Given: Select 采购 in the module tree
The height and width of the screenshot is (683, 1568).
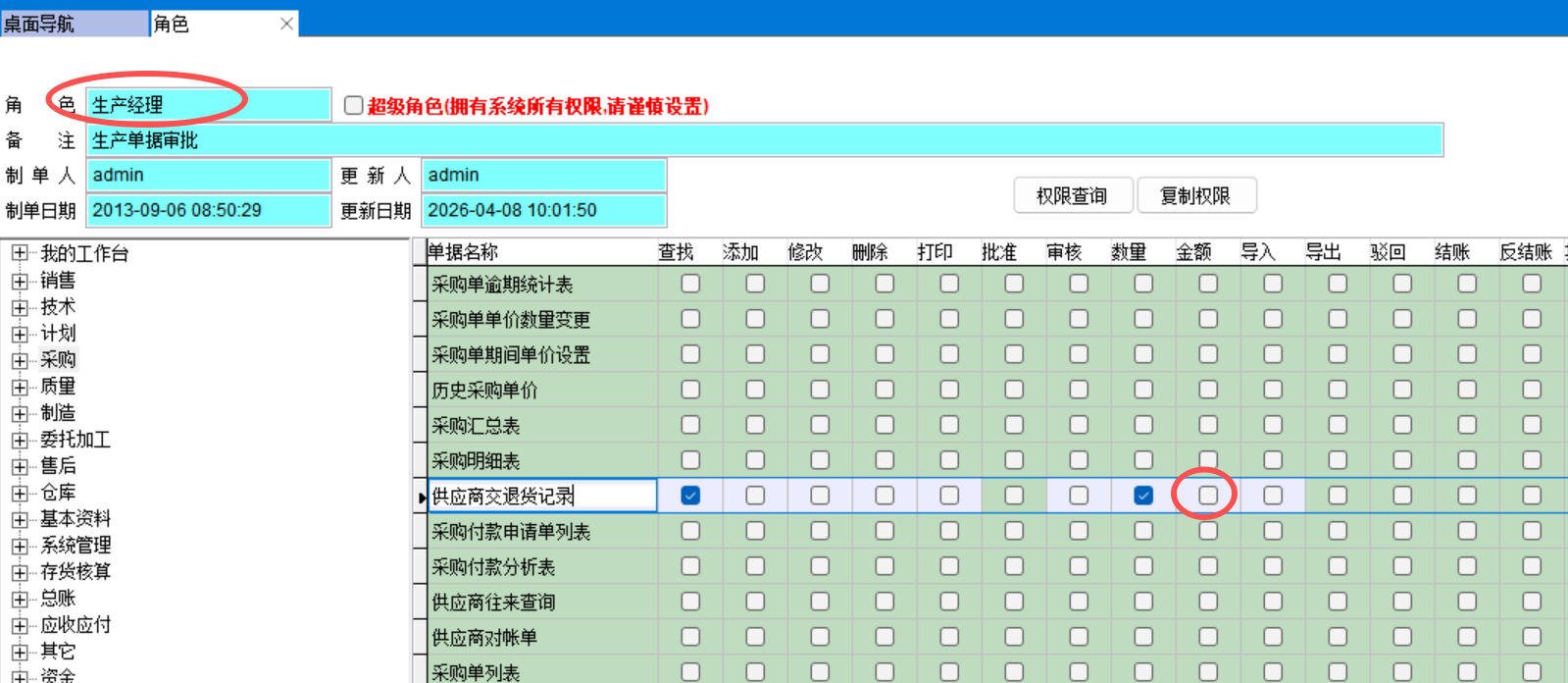Looking at the screenshot, I should tap(58, 359).
